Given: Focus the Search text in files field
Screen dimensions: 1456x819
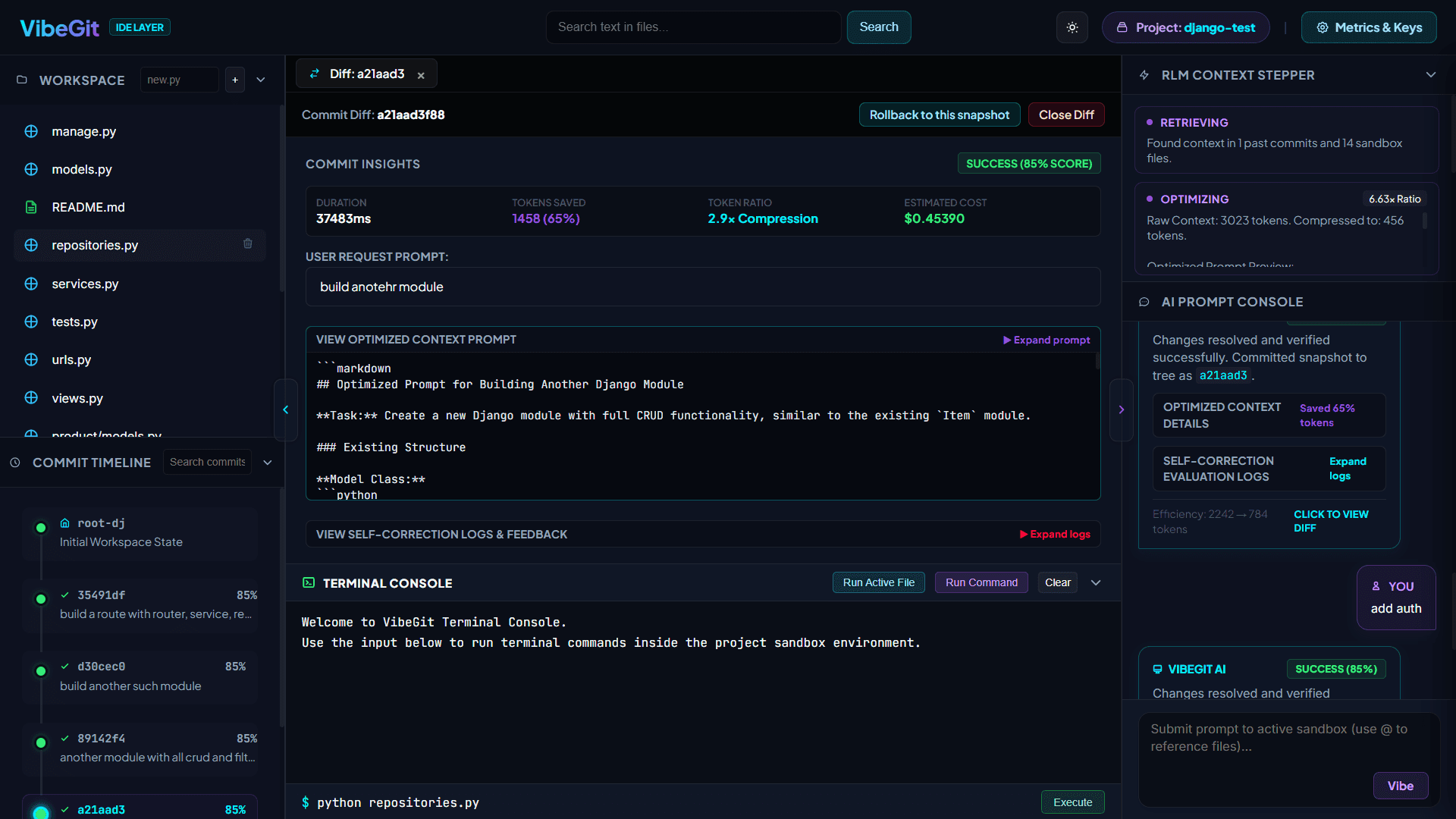Looking at the screenshot, I should (693, 27).
